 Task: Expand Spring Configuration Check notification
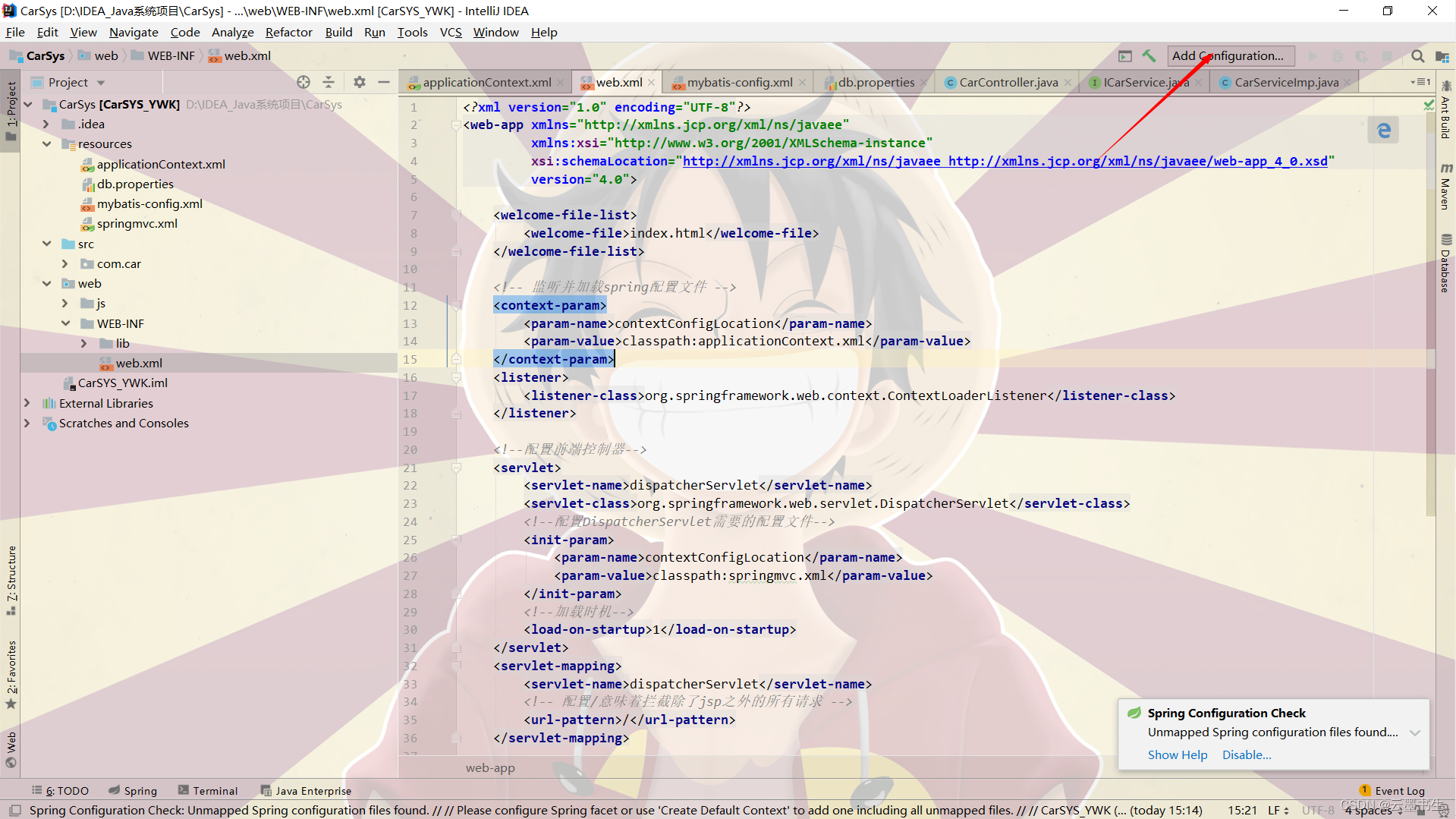pos(1415,732)
